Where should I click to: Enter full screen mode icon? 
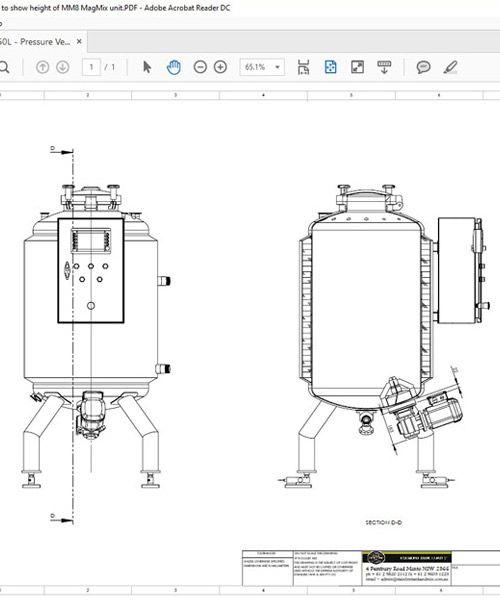click(357, 67)
